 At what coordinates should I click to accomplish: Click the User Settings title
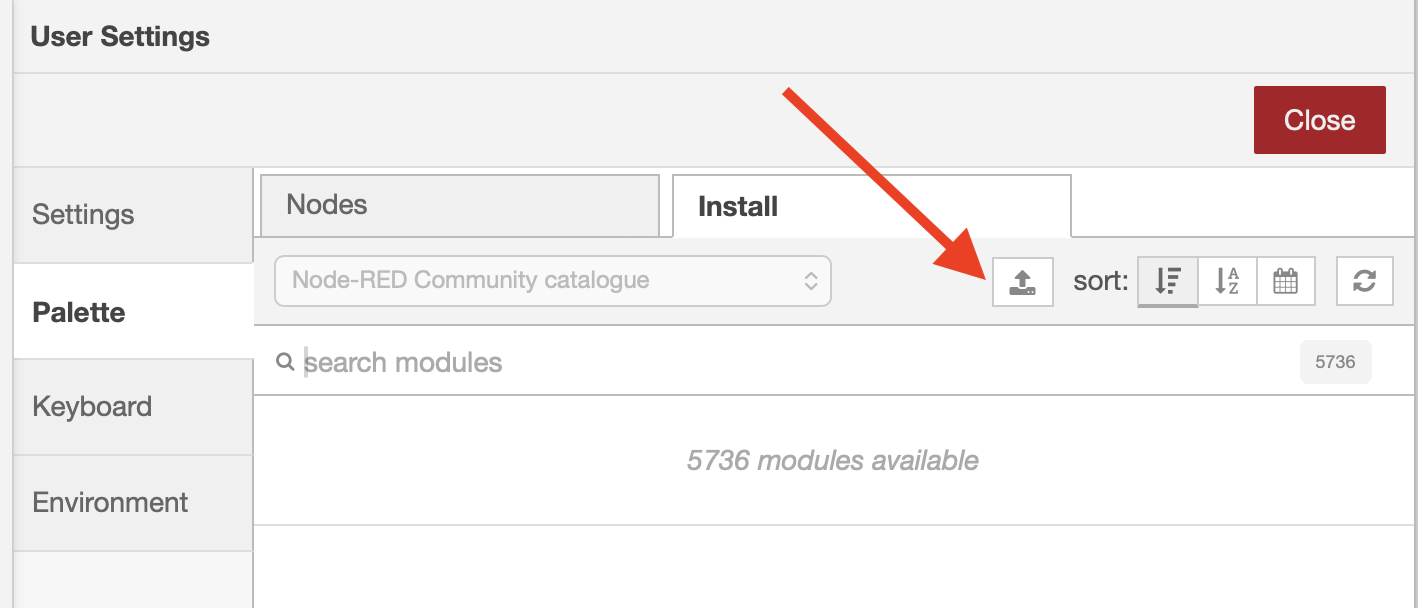click(120, 37)
